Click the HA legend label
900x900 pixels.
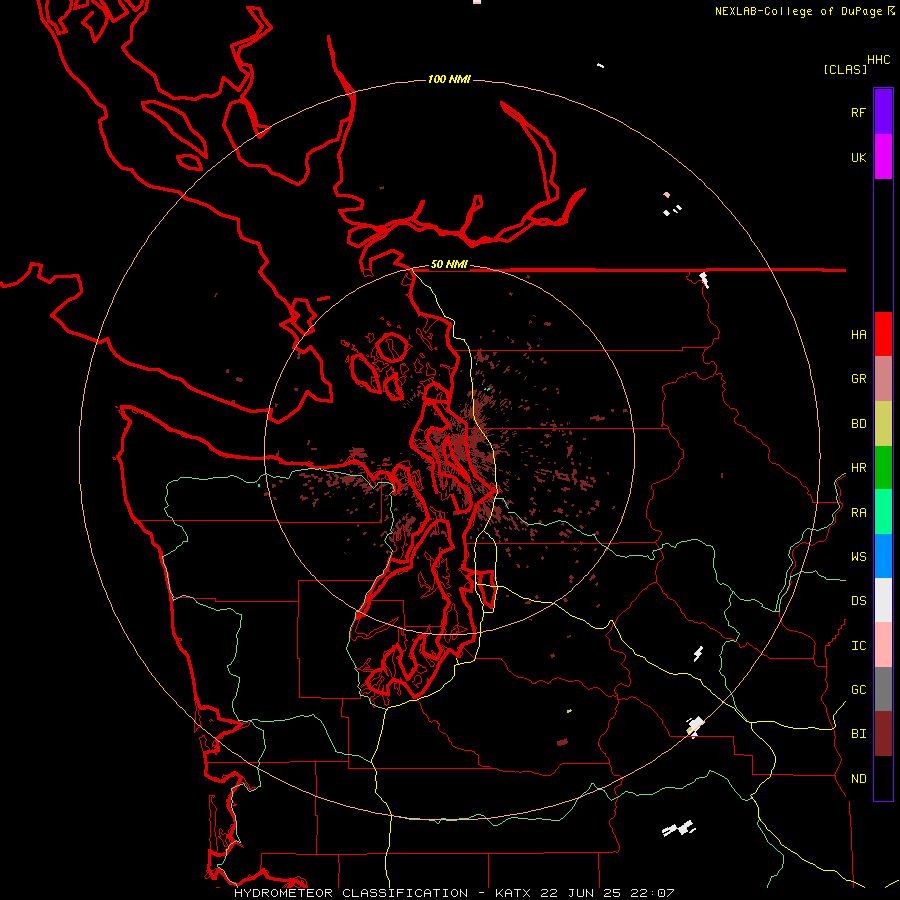[859, 334]
